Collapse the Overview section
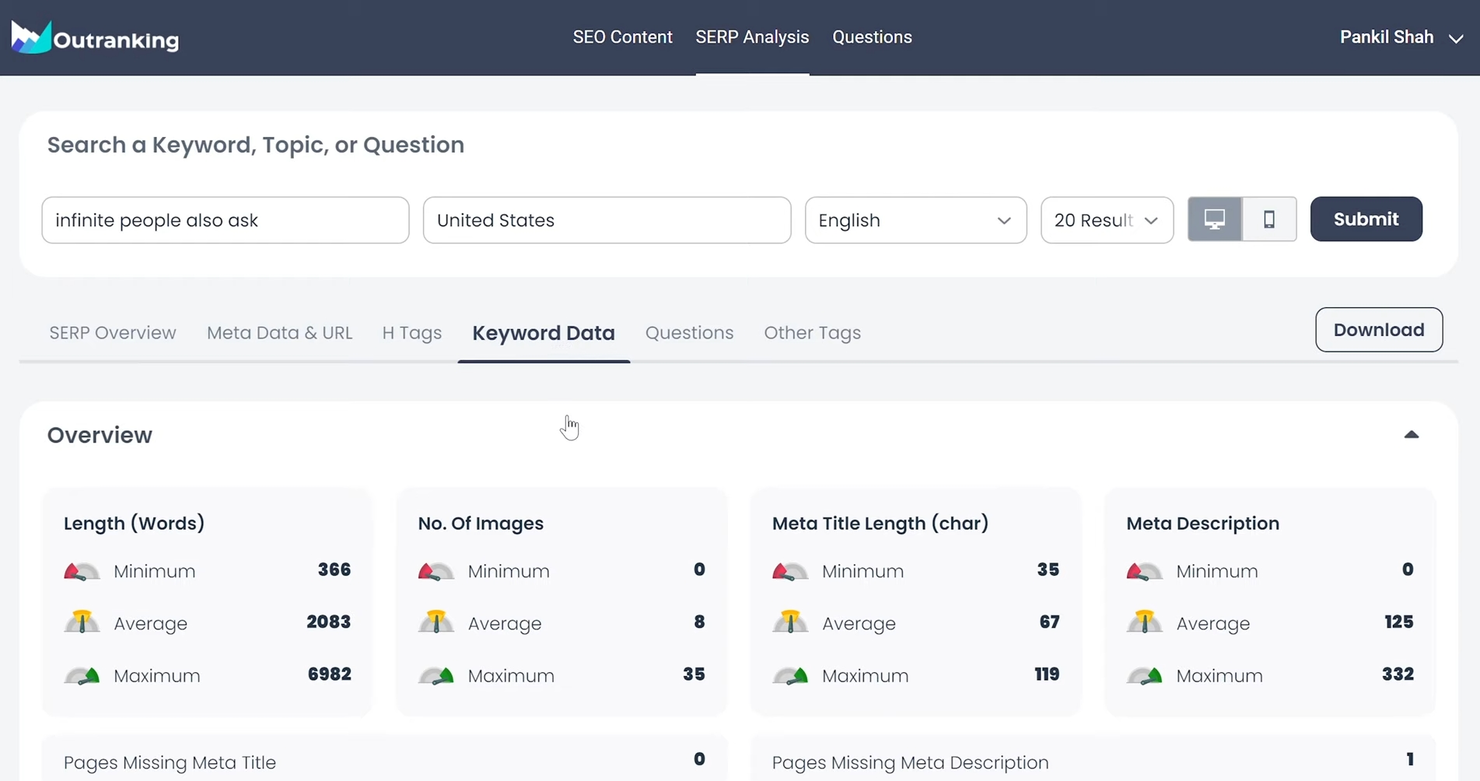This screenshot has height=781, width=1480. click(1411, 434)
